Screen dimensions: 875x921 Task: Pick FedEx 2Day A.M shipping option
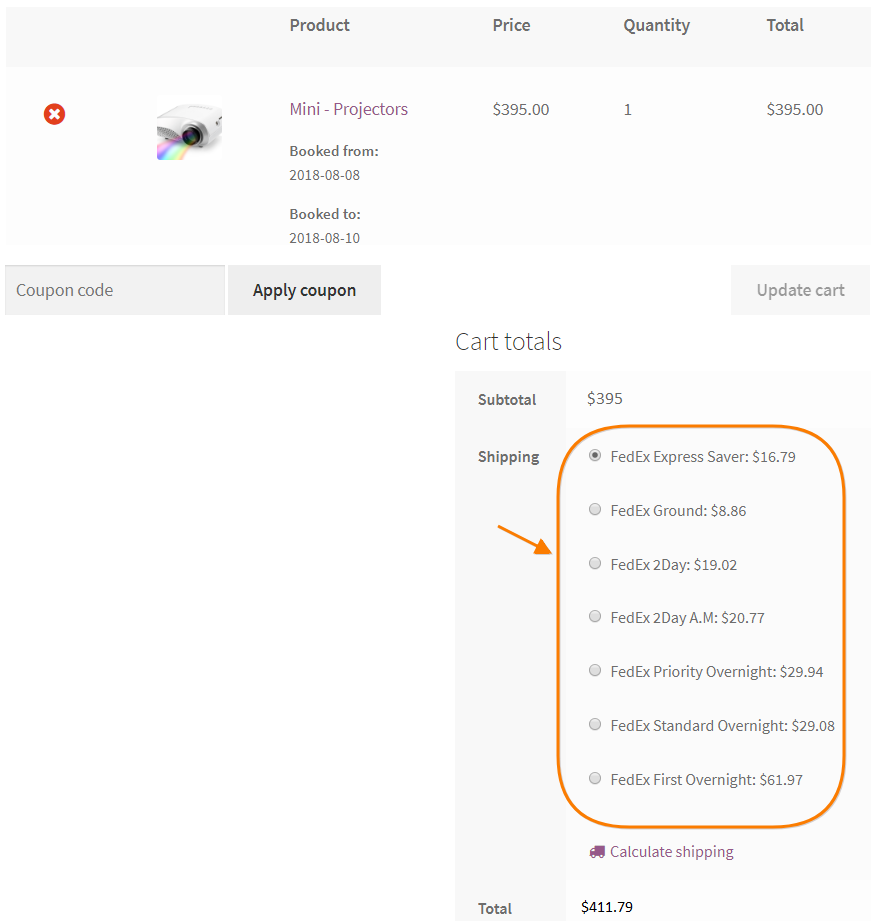(595, 616)
